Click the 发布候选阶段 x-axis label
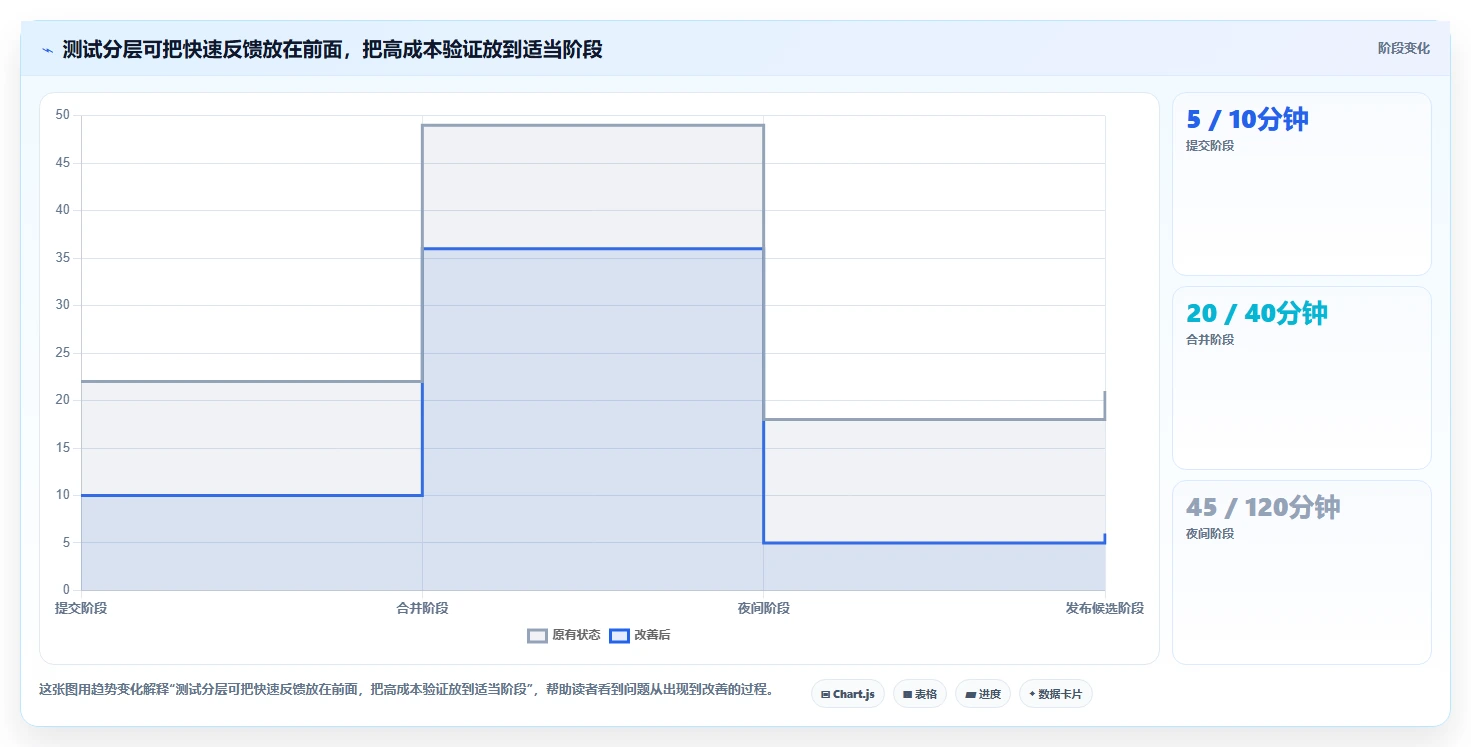This screenshot has height=747, width=1471. pyautogui.click(x=1105, y=608)
